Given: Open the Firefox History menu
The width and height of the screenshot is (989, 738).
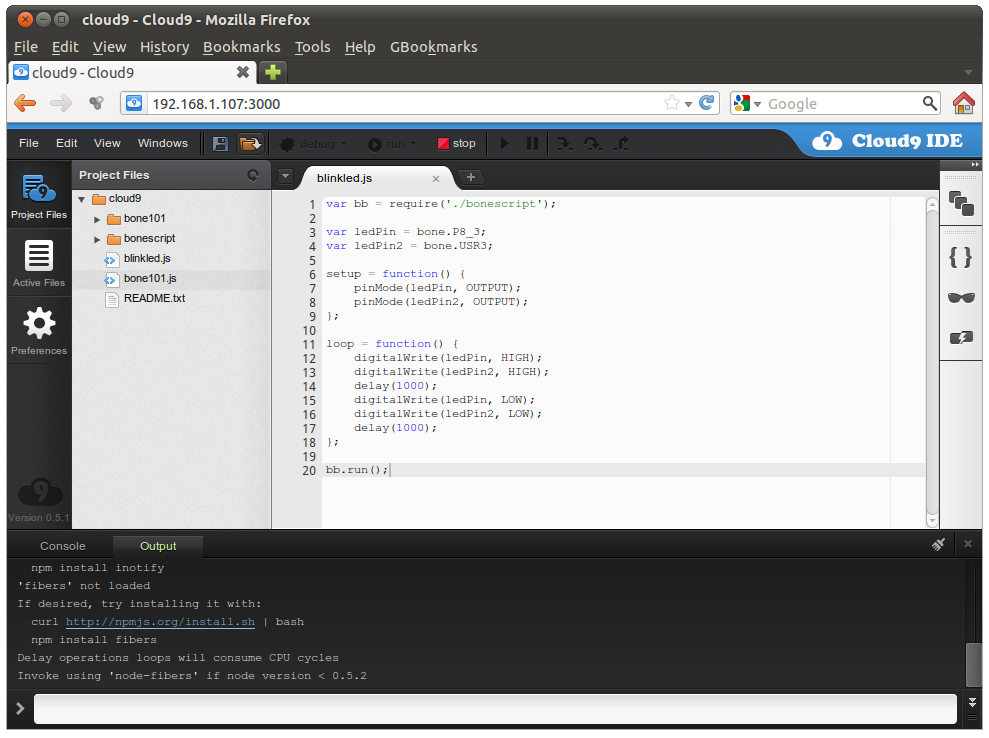Looking at the screenshot, I should coord(165,47).
